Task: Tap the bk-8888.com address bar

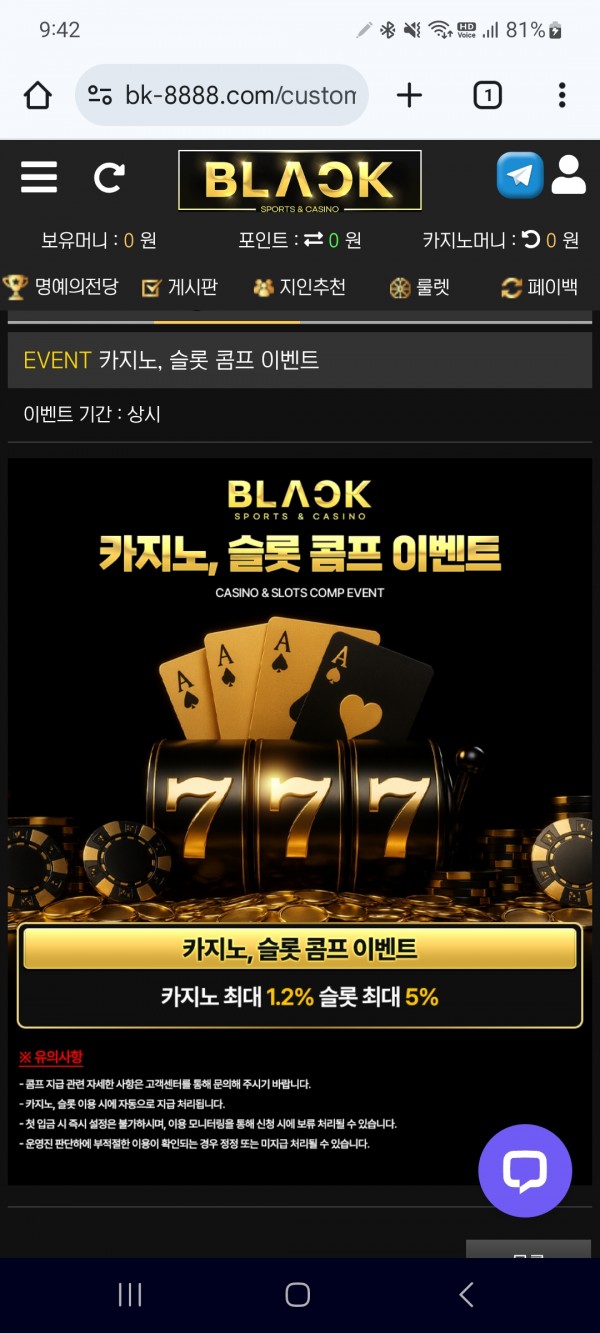Action: click(x=222, y=95)
